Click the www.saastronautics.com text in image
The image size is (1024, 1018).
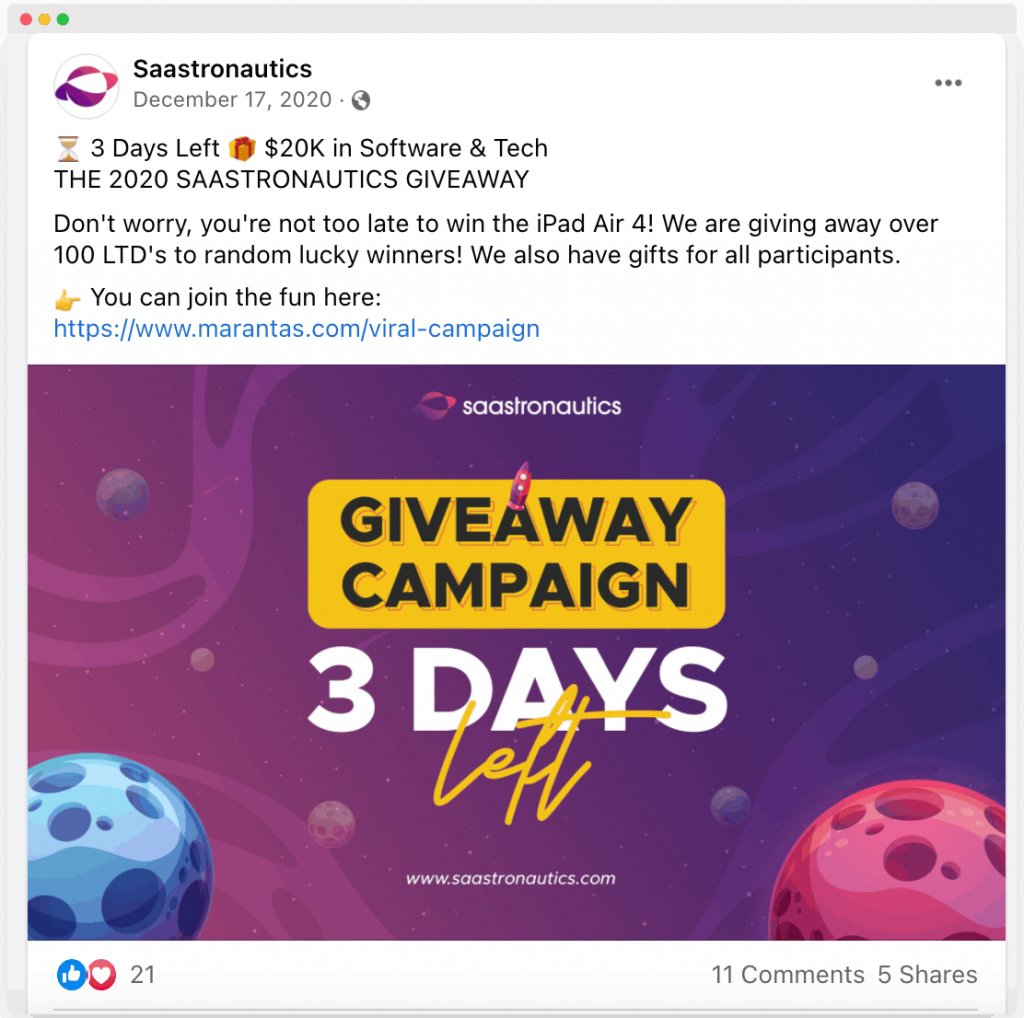coord(511,878)
